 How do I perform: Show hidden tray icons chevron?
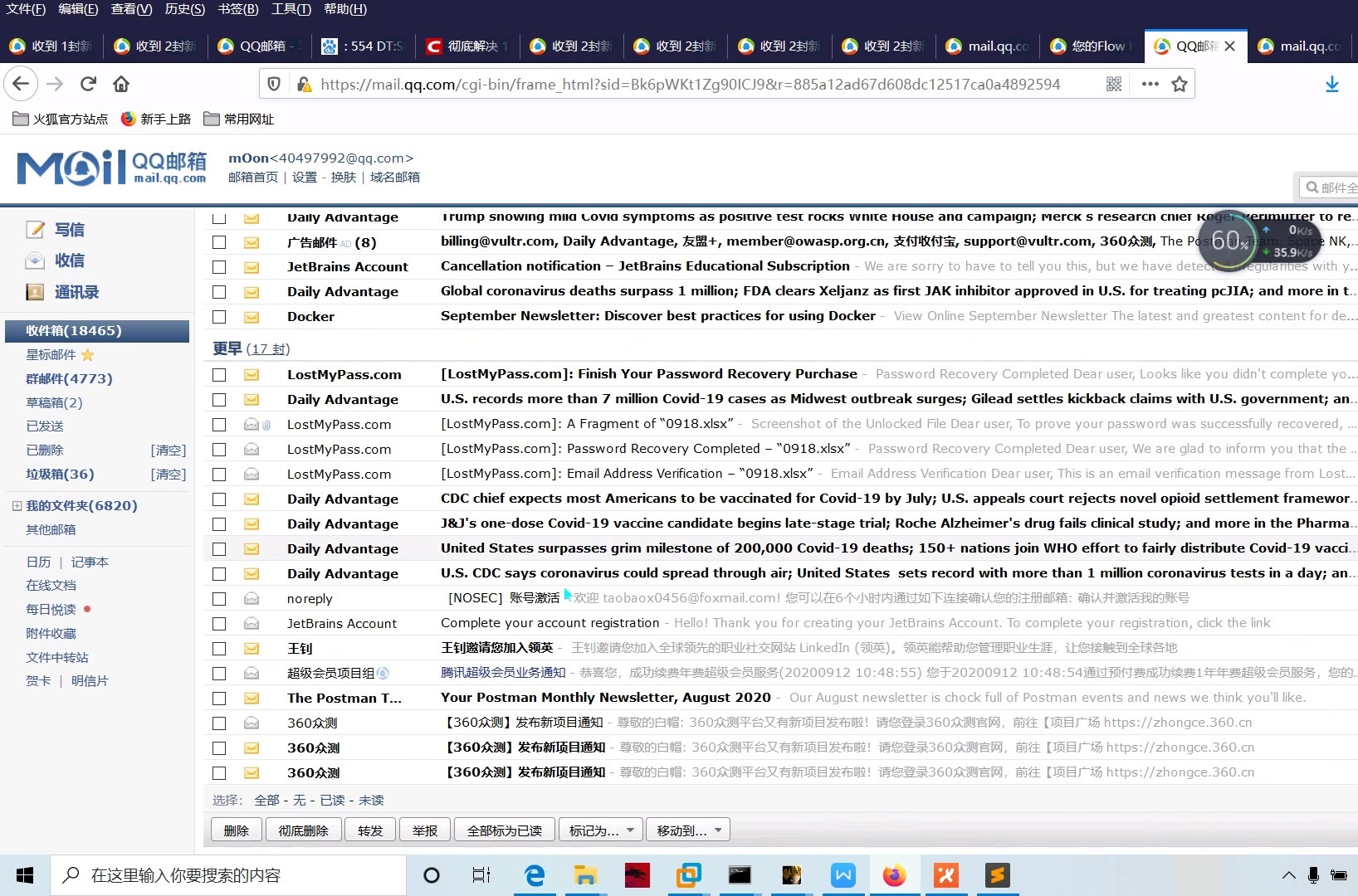coord(1288,875)
